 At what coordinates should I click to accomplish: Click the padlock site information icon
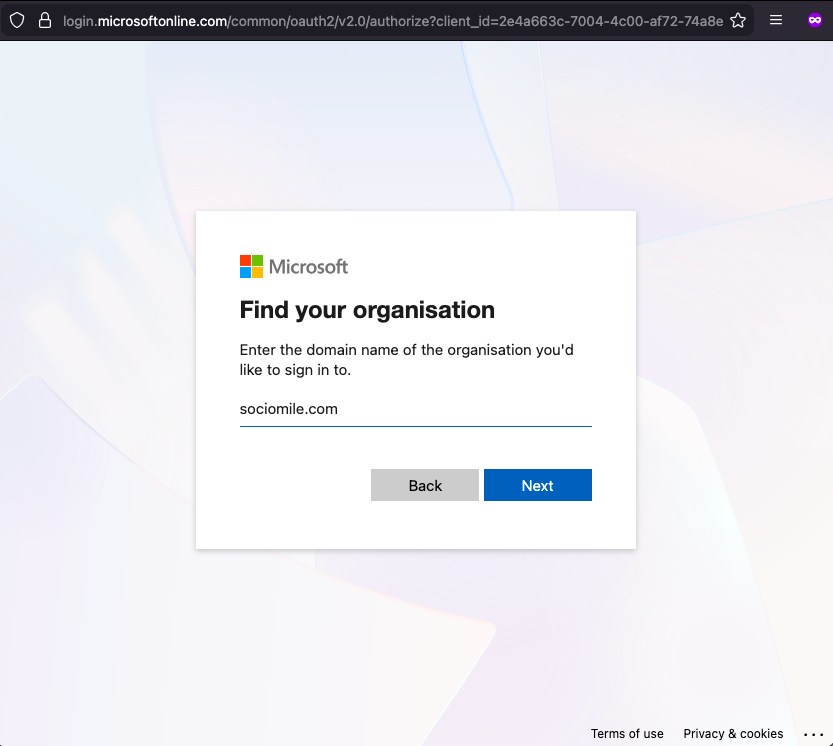[x=44, y=20]
